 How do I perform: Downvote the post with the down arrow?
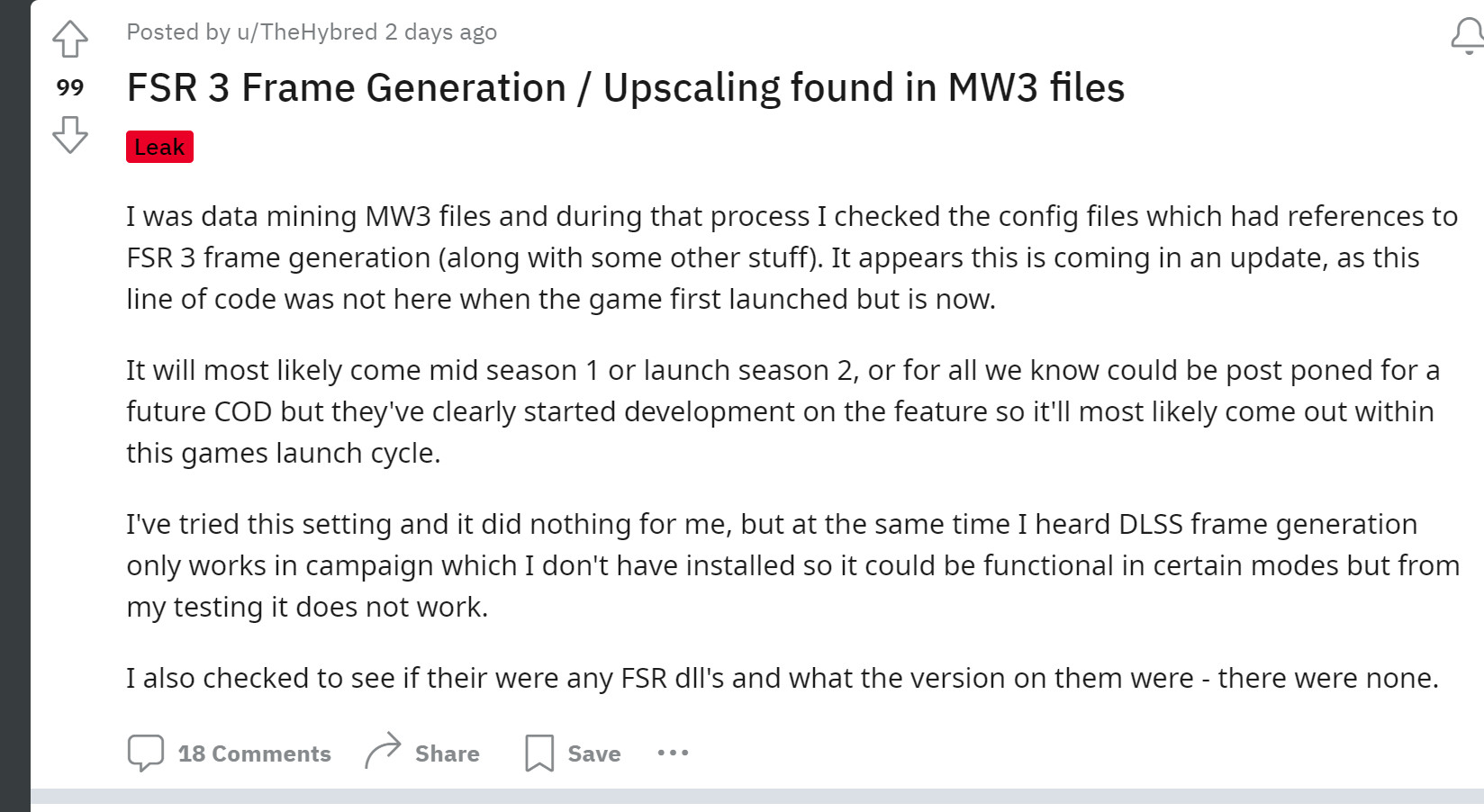point(70,135)
